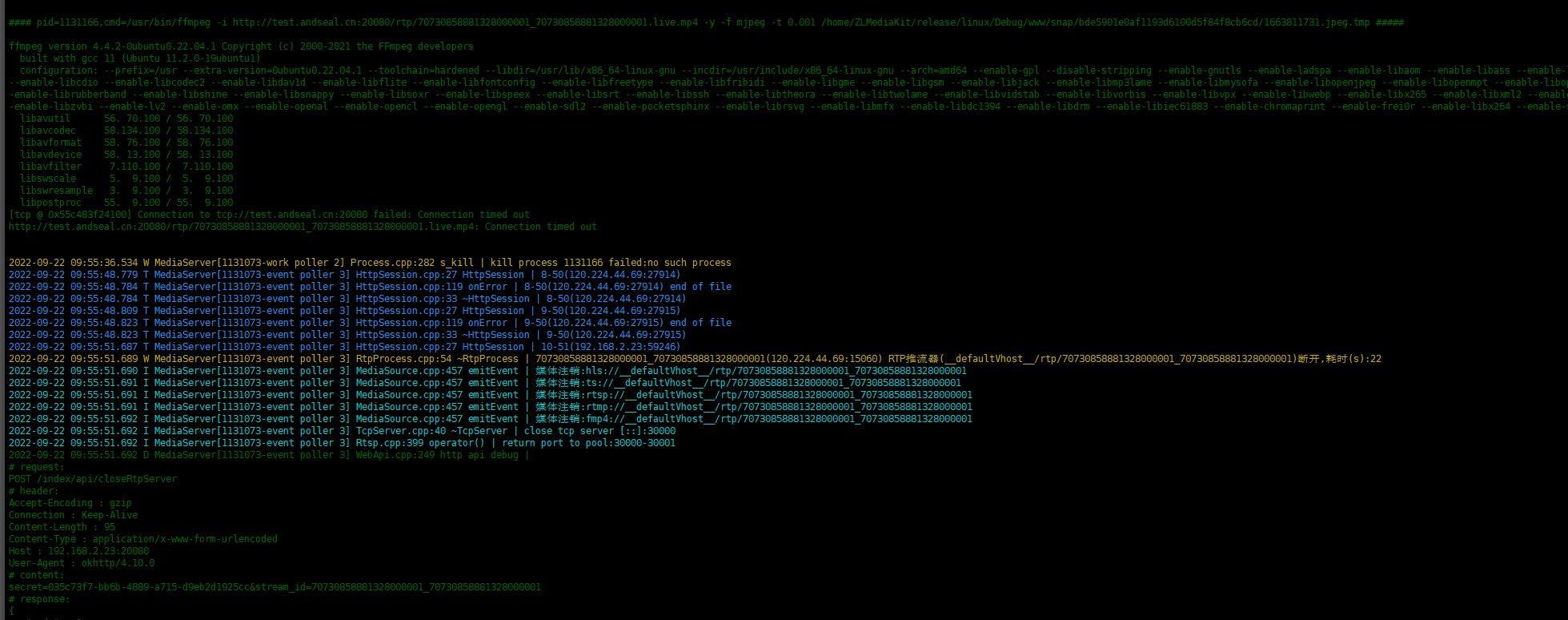Click the 'Connection : Keep-Alive' header
1568x620 pixels.
tap(73, 515)
